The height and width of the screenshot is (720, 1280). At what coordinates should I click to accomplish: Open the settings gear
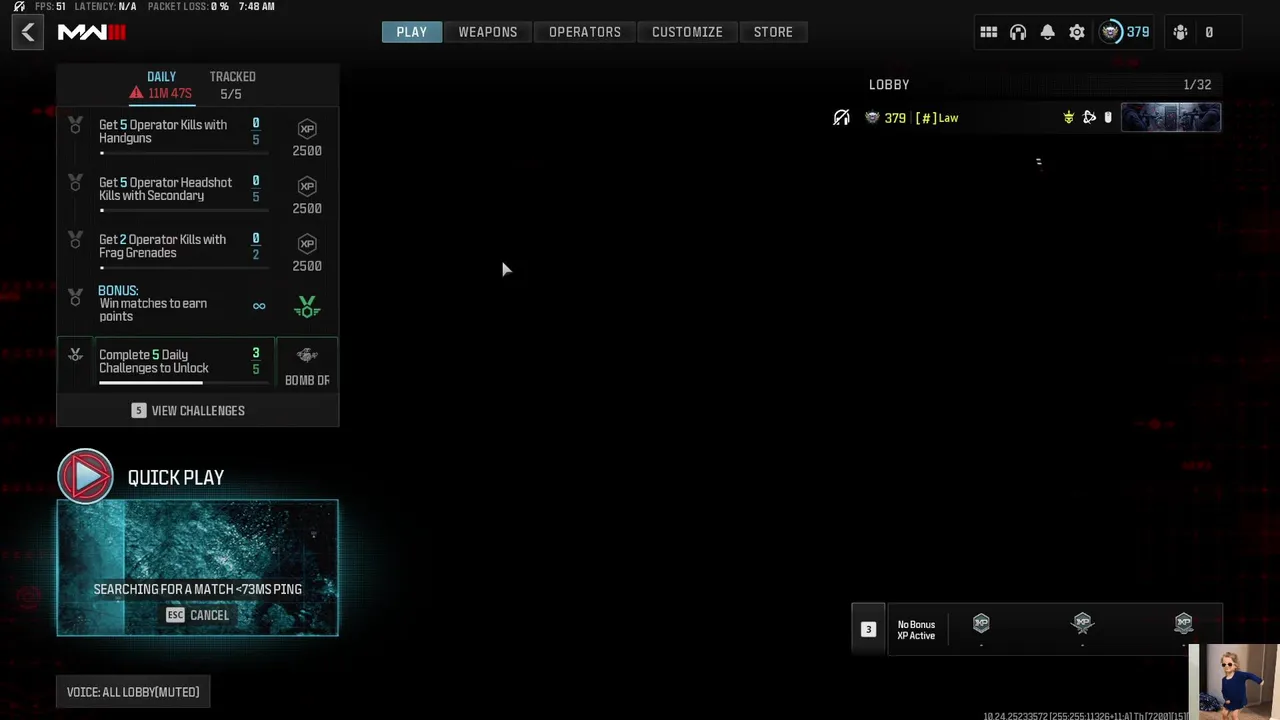click(1077, 32)
